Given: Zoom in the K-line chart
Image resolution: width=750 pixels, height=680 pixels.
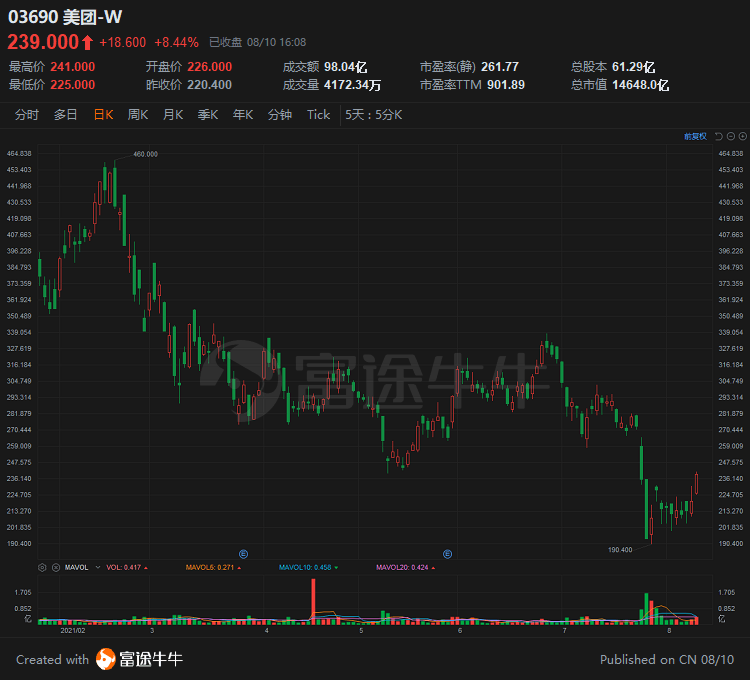Looking at the screenshot, I should click(743, 136).
